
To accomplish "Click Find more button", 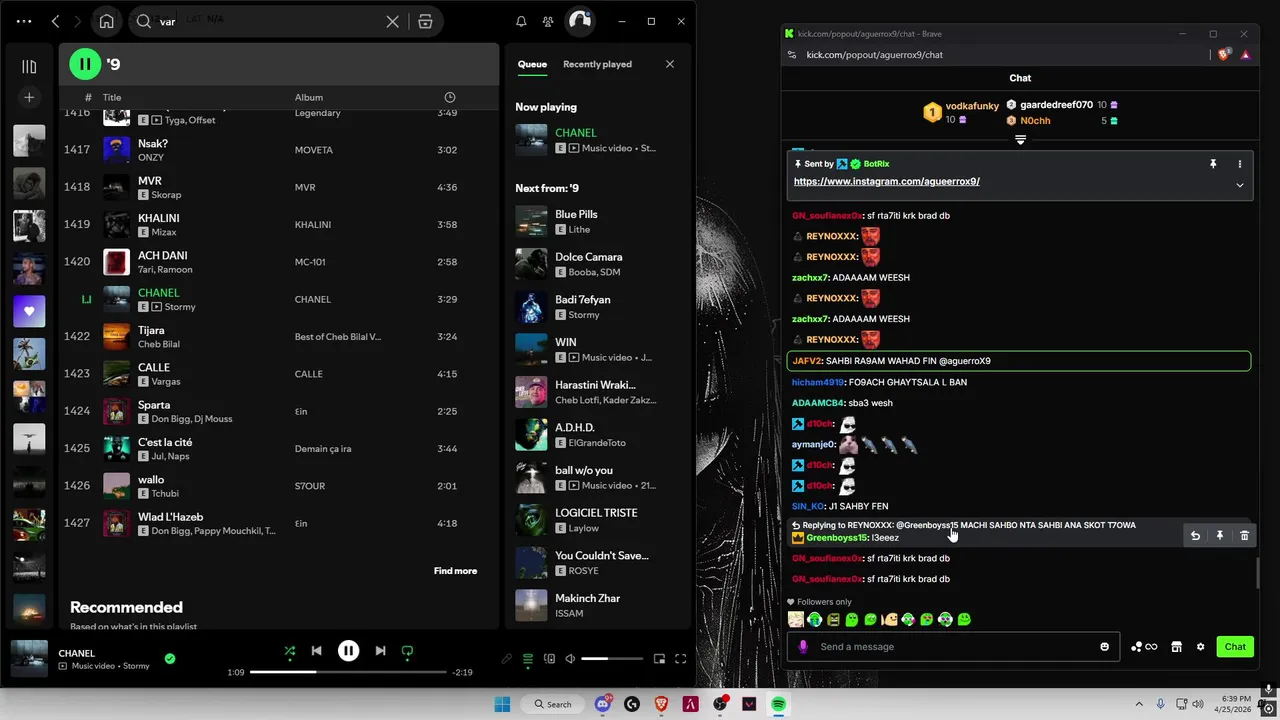I will point(455,571).
